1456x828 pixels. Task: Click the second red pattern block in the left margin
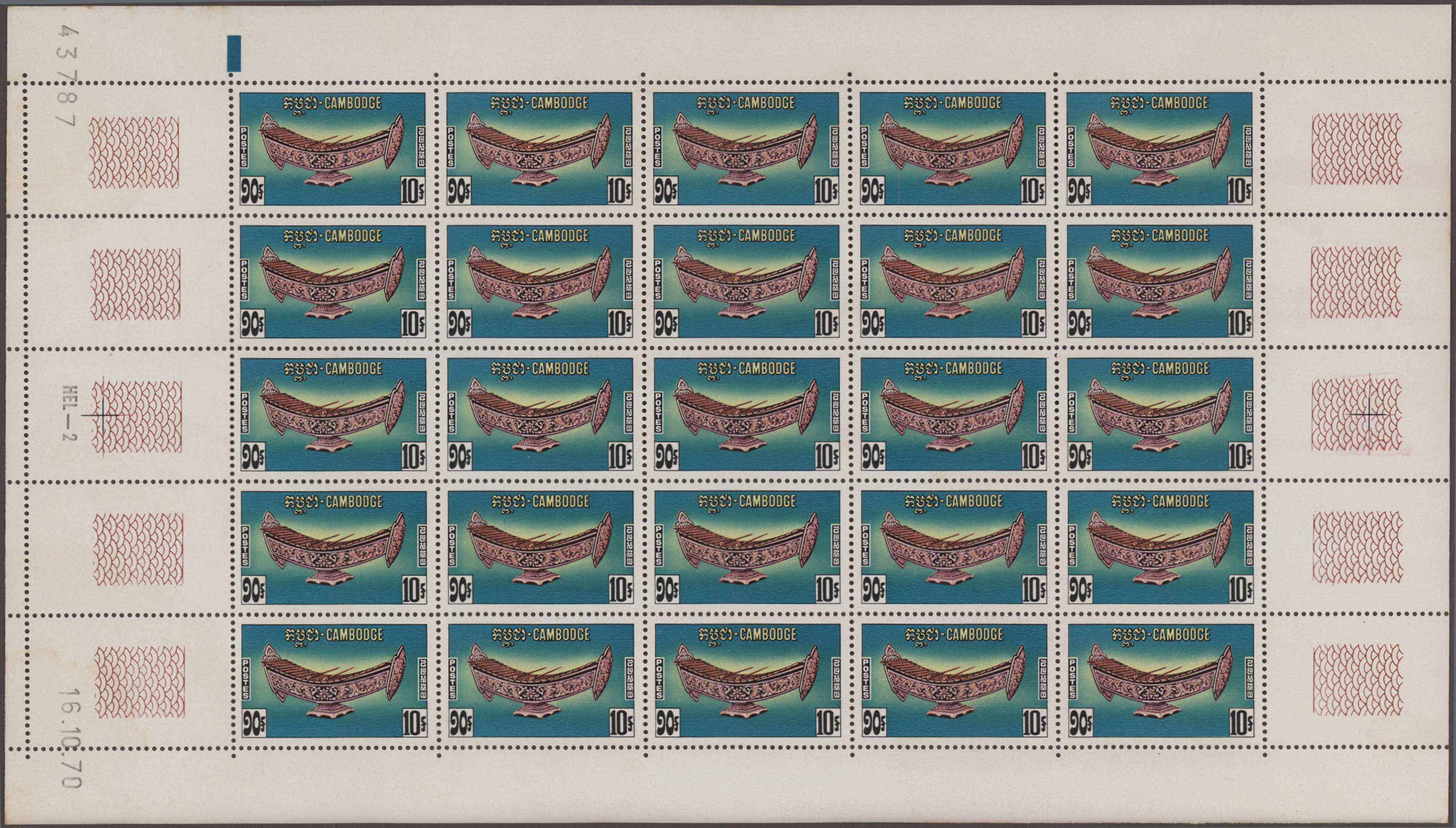(135, 284)
